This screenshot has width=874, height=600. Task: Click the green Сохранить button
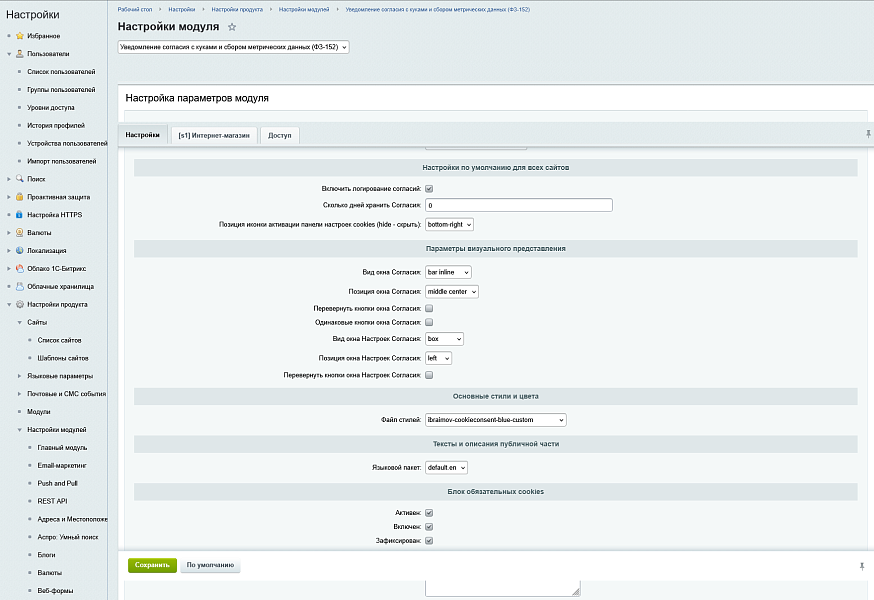[152, 565]
